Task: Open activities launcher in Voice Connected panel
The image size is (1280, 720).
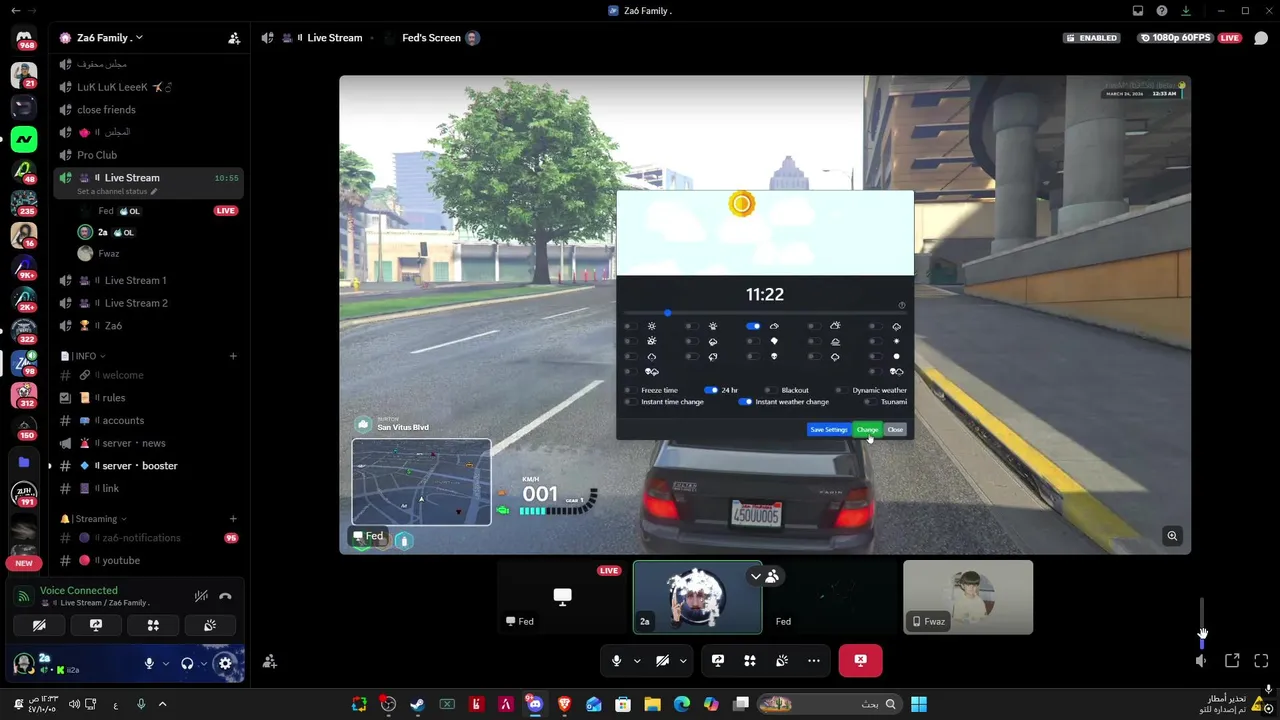Action: tap(153, 625)
